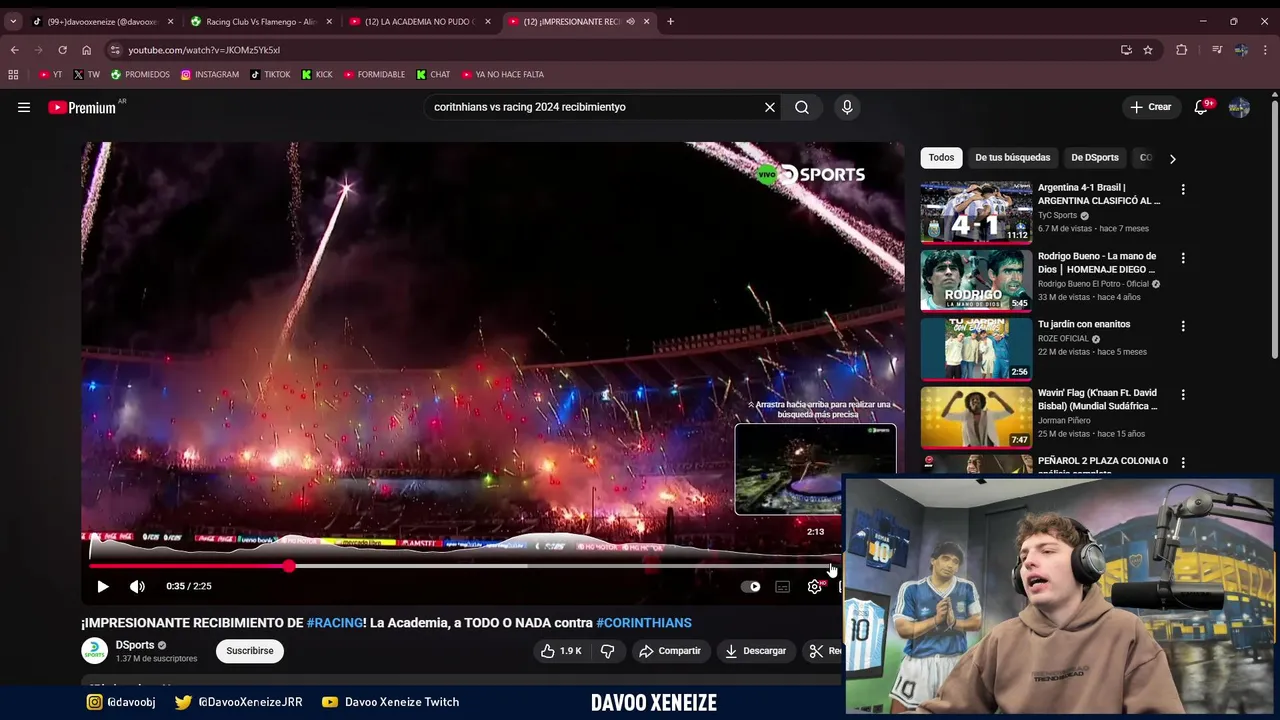Open KICK bookmark

coord(317,74)
